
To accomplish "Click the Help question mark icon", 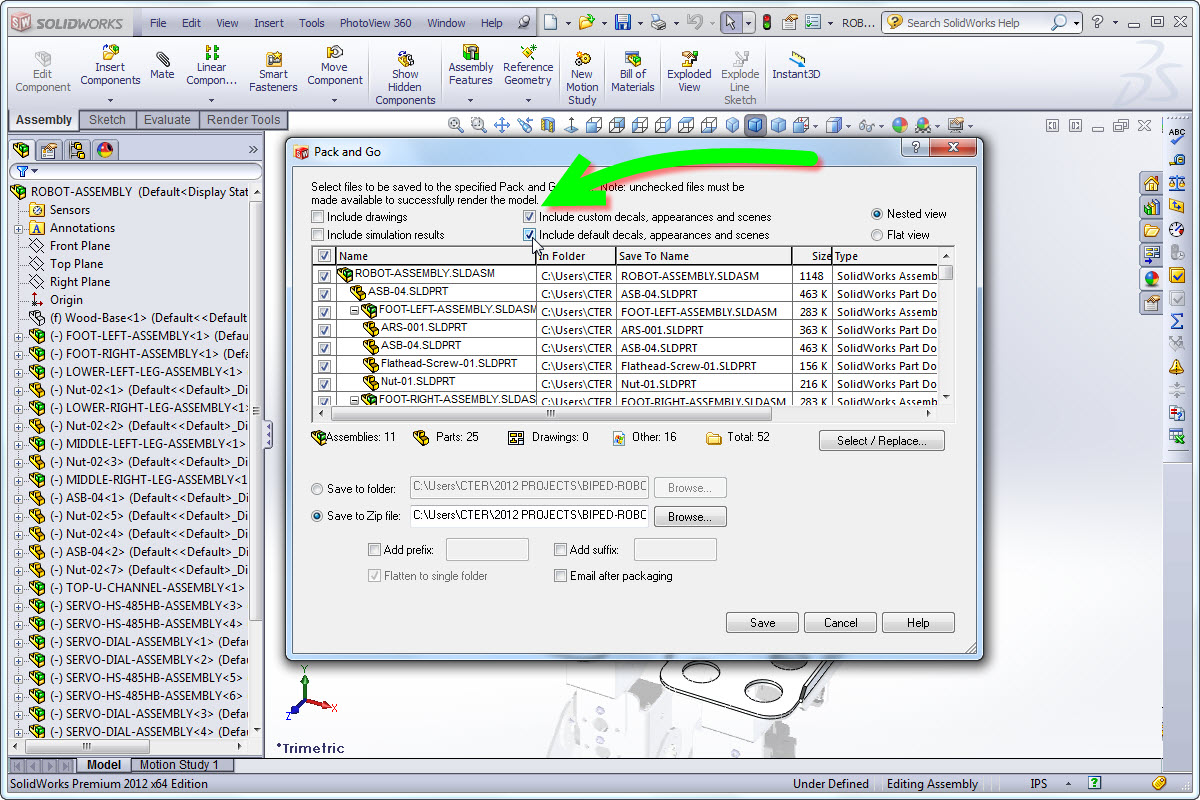I will pos(1099,22).
